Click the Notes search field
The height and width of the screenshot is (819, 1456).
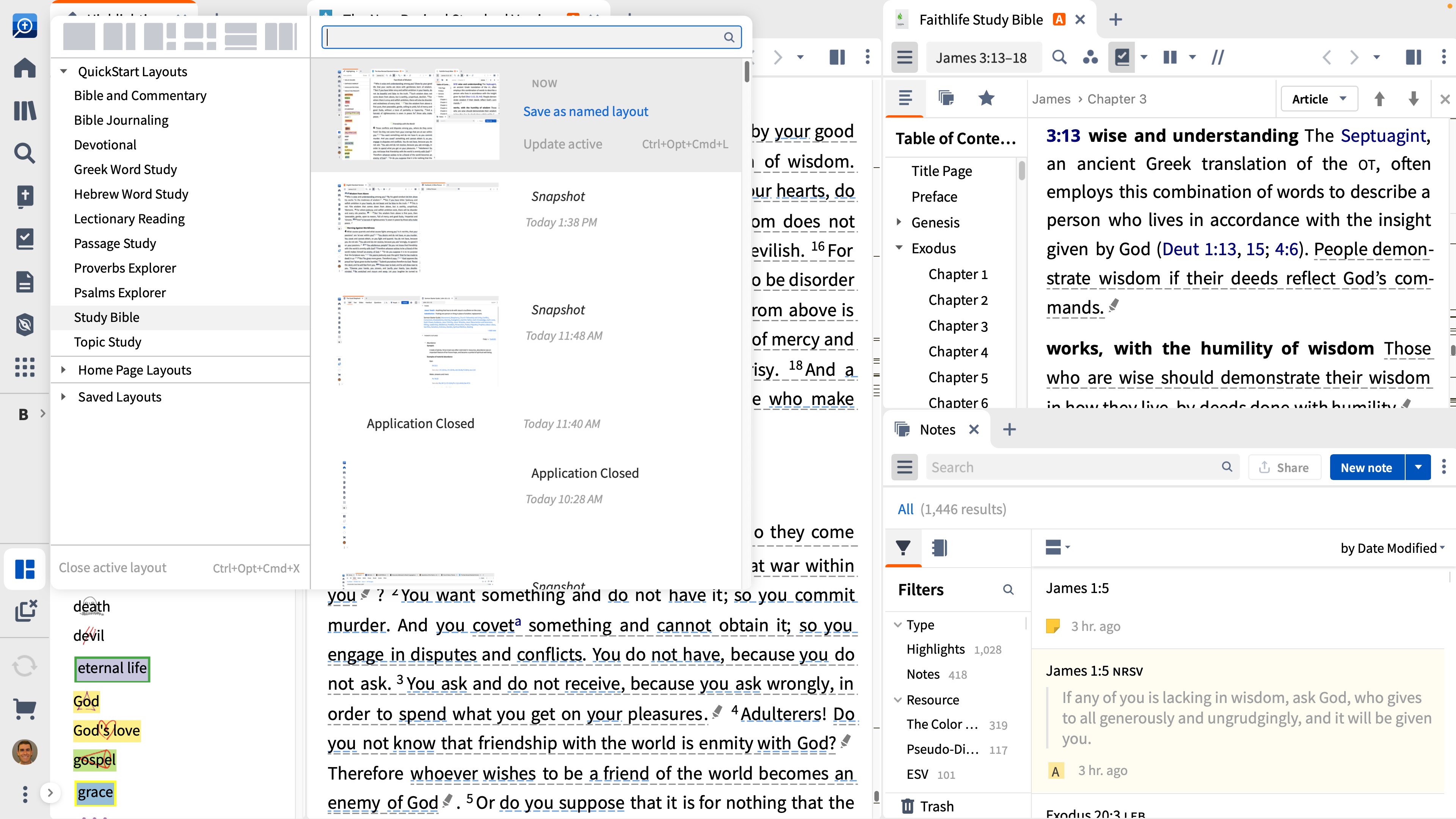(x=1082, y=468)
